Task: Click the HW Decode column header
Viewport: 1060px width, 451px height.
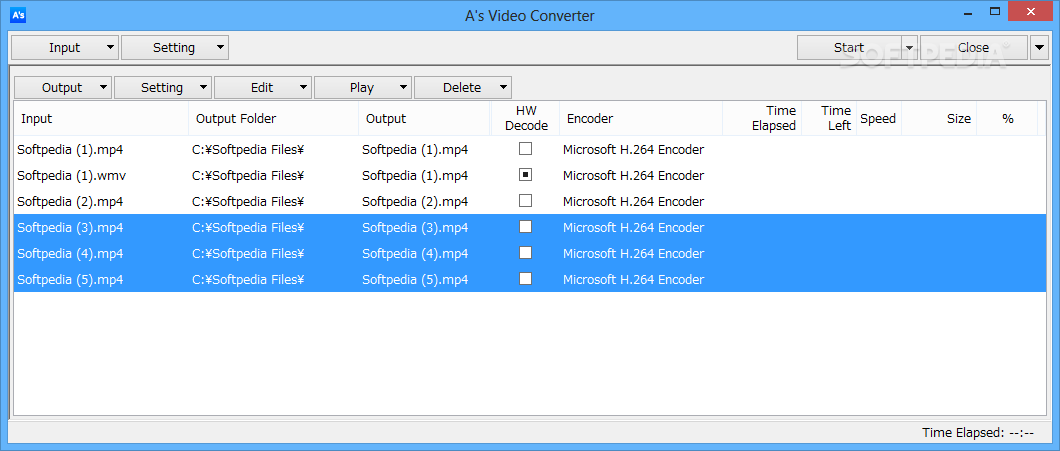Action: point(525,118)
